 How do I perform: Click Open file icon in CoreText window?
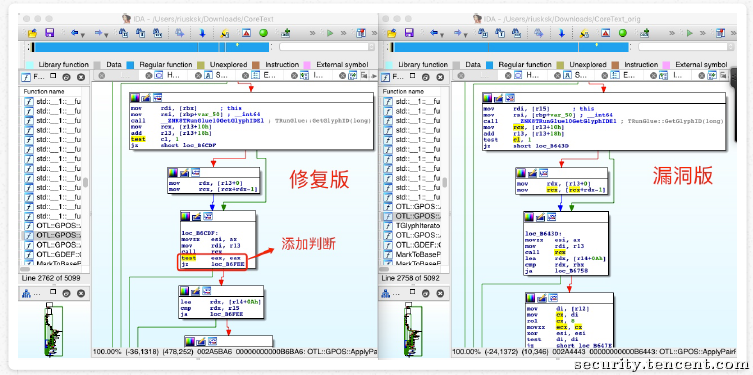pyautogui.click(x=32, y=33)
